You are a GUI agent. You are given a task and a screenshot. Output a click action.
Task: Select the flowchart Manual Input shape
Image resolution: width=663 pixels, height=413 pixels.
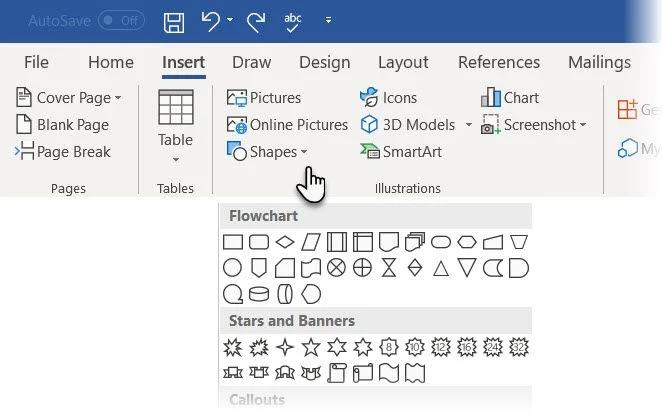tap(493, 242)
